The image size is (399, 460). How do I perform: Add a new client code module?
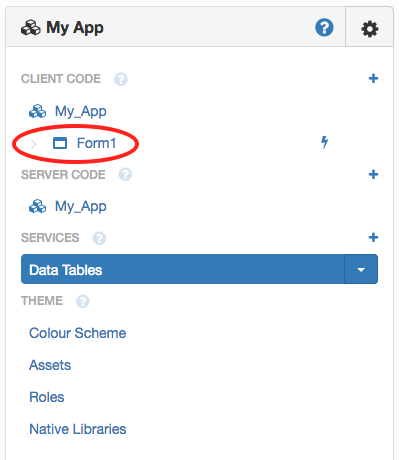pyautogui.click(x=373, y=78)
